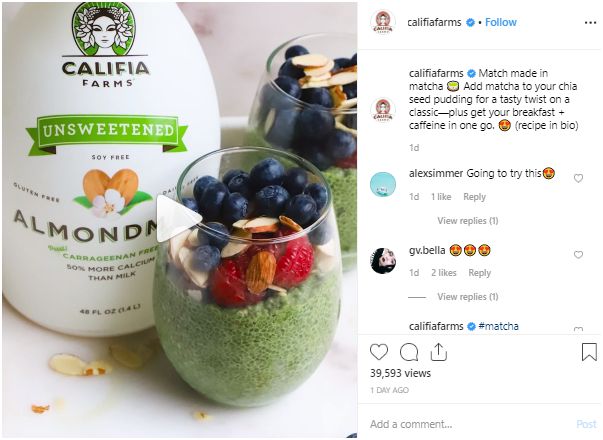
Task: Like the califiafarms #matcha comment
Action: pyautogui.click(x=578, y=329)
